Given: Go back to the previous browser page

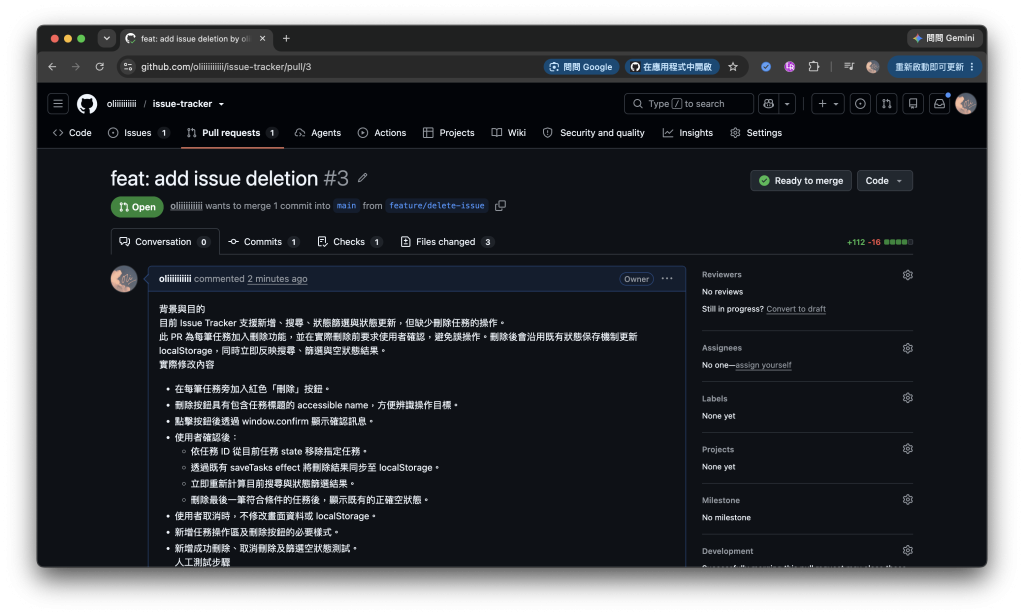Looking at the screenshot, I should click(x=52, y=67).
